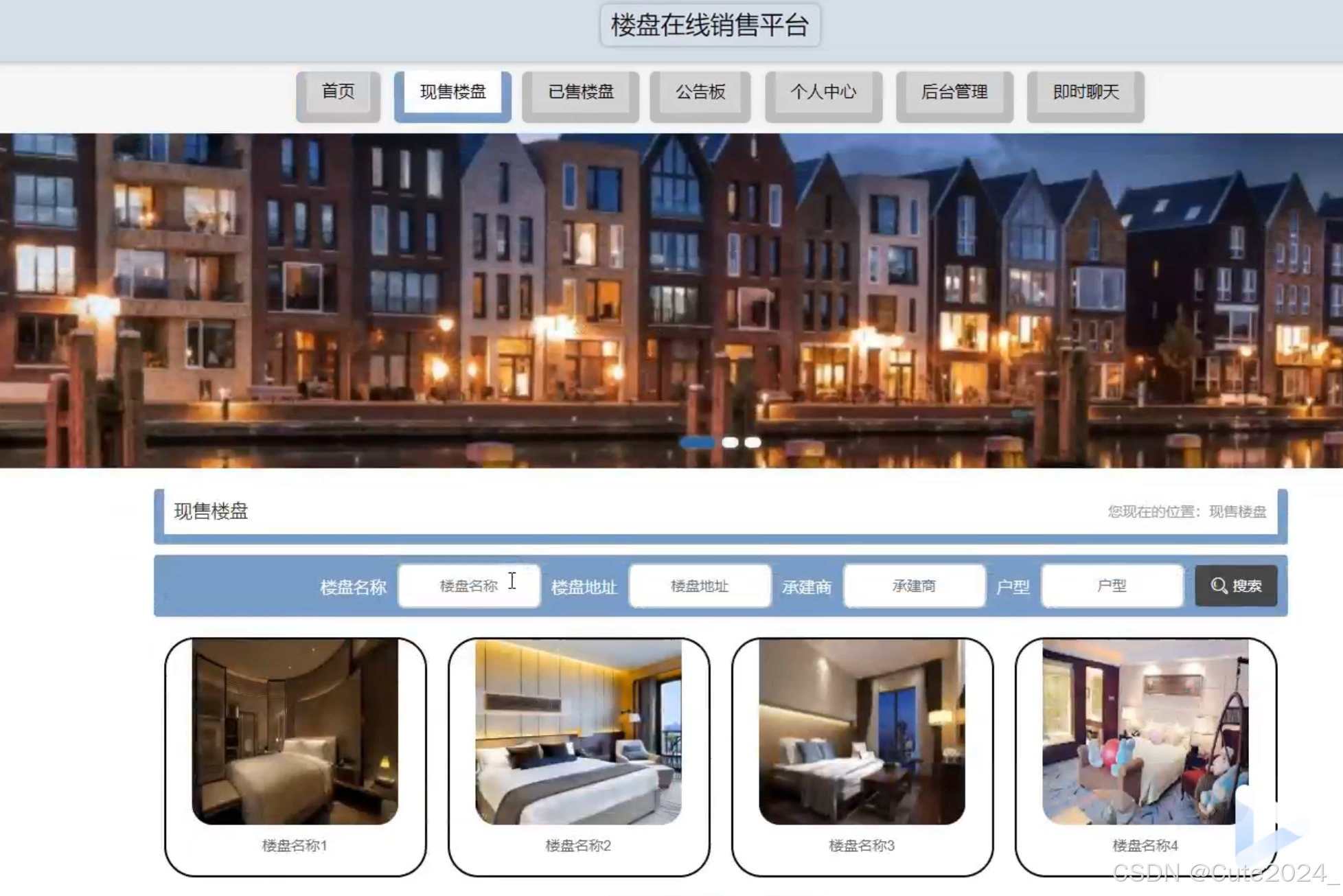Open 楼盘名称3 property thumbnail
Image resolution: width=1343 pixels, height=896 pixels.
[x=862, y=732]
